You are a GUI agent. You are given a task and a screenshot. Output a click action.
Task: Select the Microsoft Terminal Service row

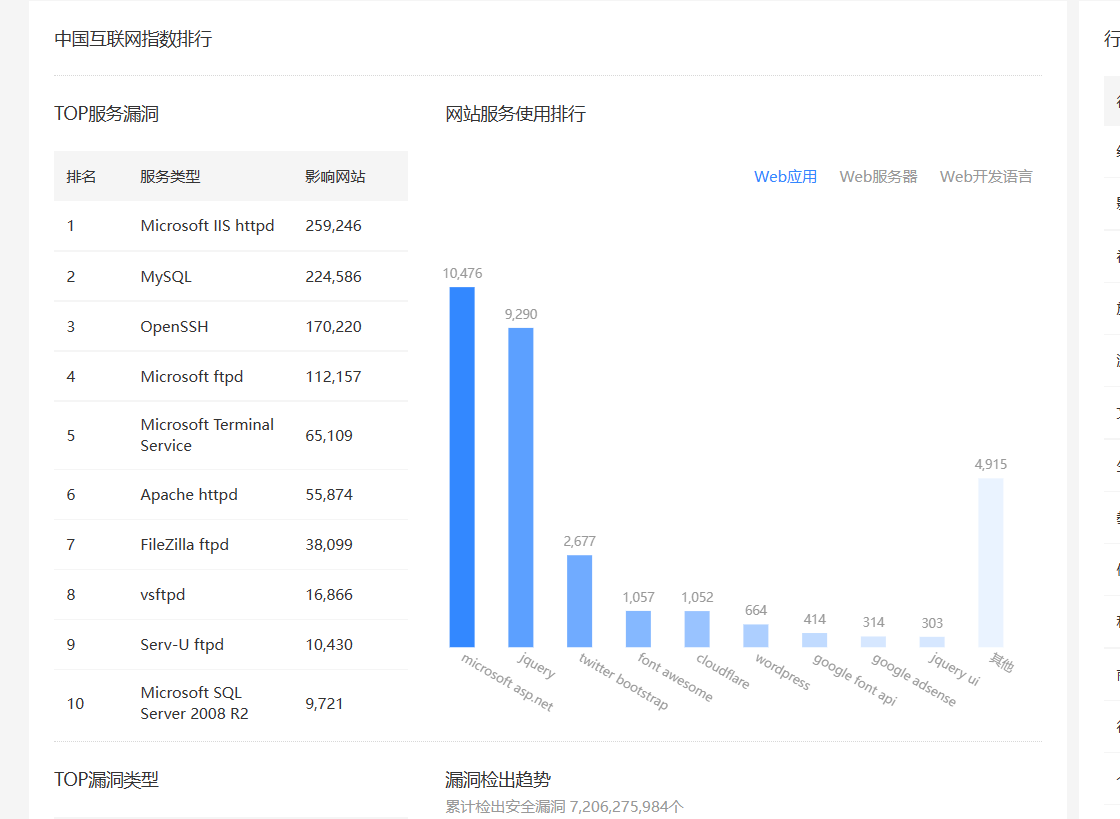[231, 435]
